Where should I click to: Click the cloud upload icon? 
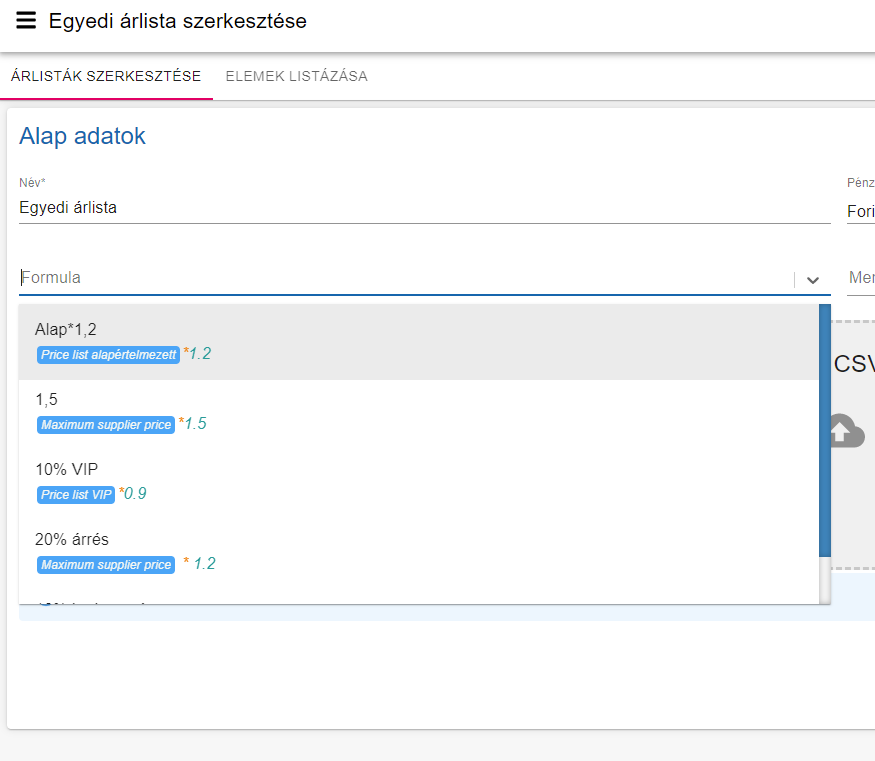coord(846,431)
